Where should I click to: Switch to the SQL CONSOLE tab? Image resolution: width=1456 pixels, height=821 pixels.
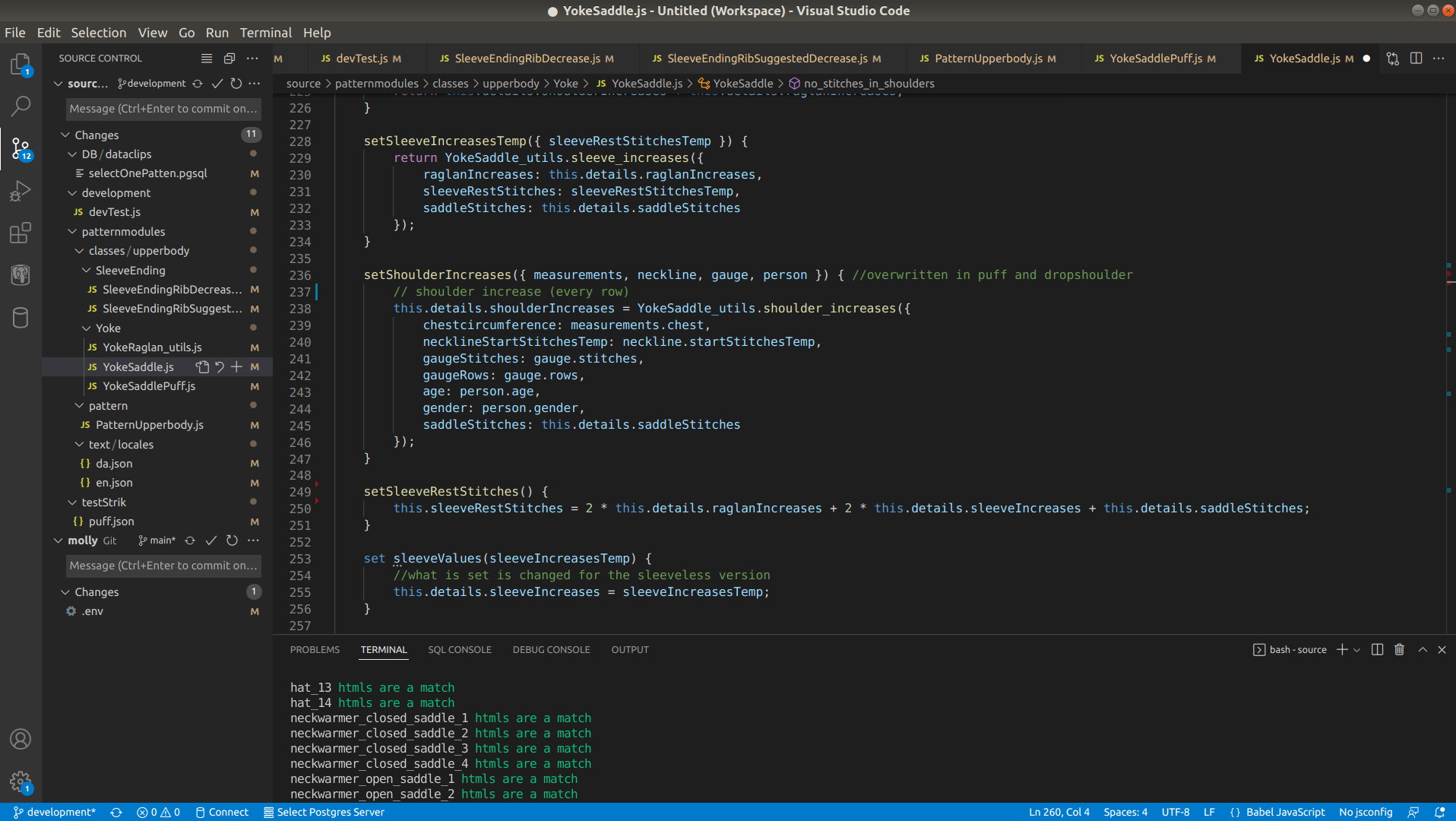[x=459, y=650]
